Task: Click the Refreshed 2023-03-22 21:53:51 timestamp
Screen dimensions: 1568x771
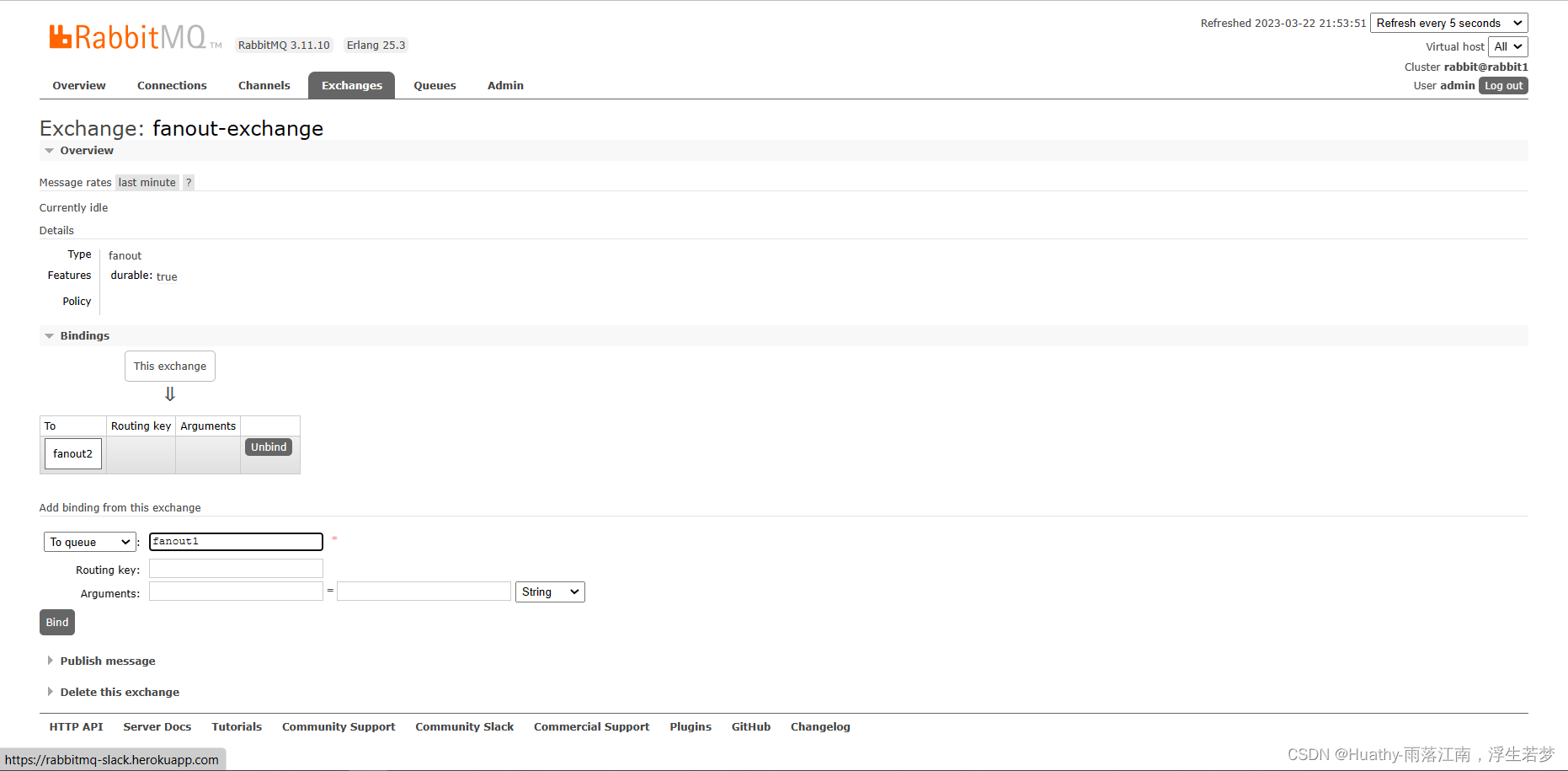Action: pos(1283,23)
